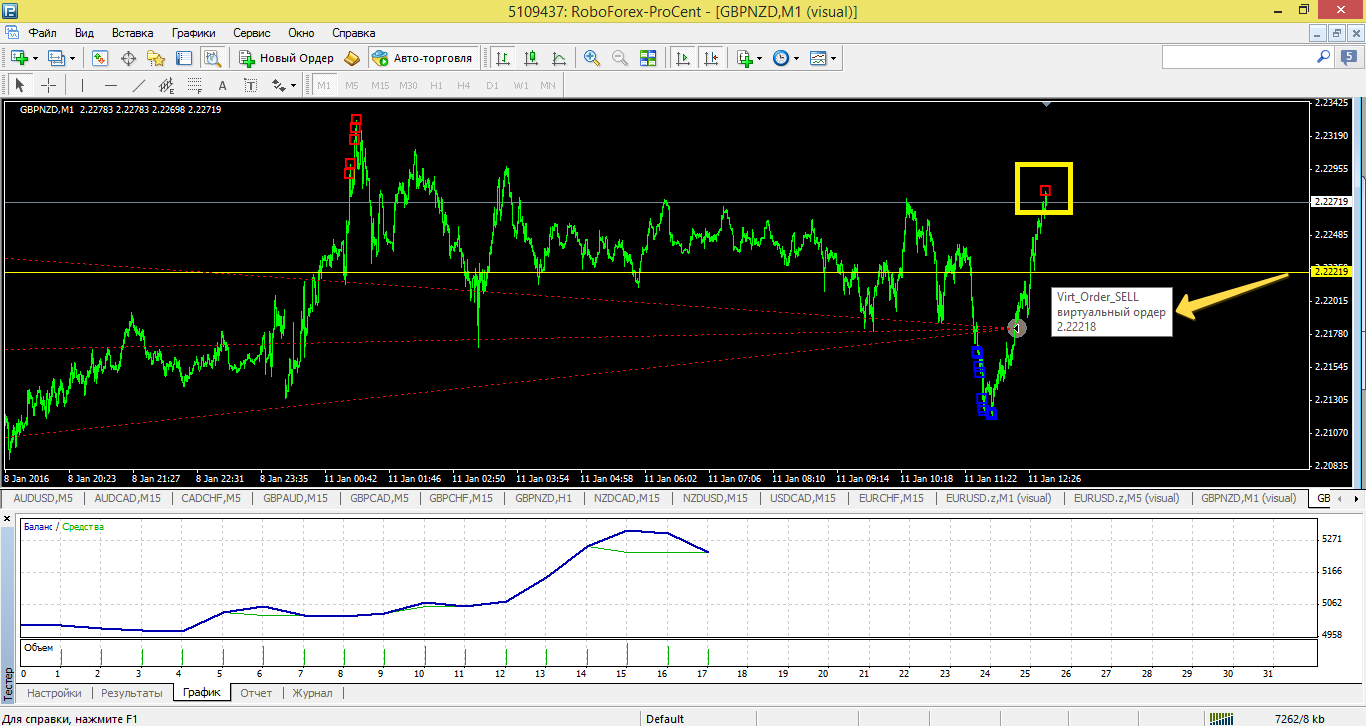Image resolution: width=1366 pixels, height=726 pixels.
Task: Select the line chart icon
Action: pos(559,58)
